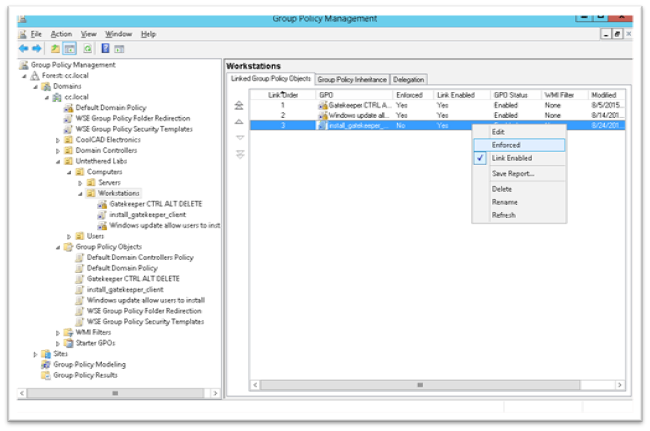Switch to Group Policy Inheritance tab

pos(351,79)
